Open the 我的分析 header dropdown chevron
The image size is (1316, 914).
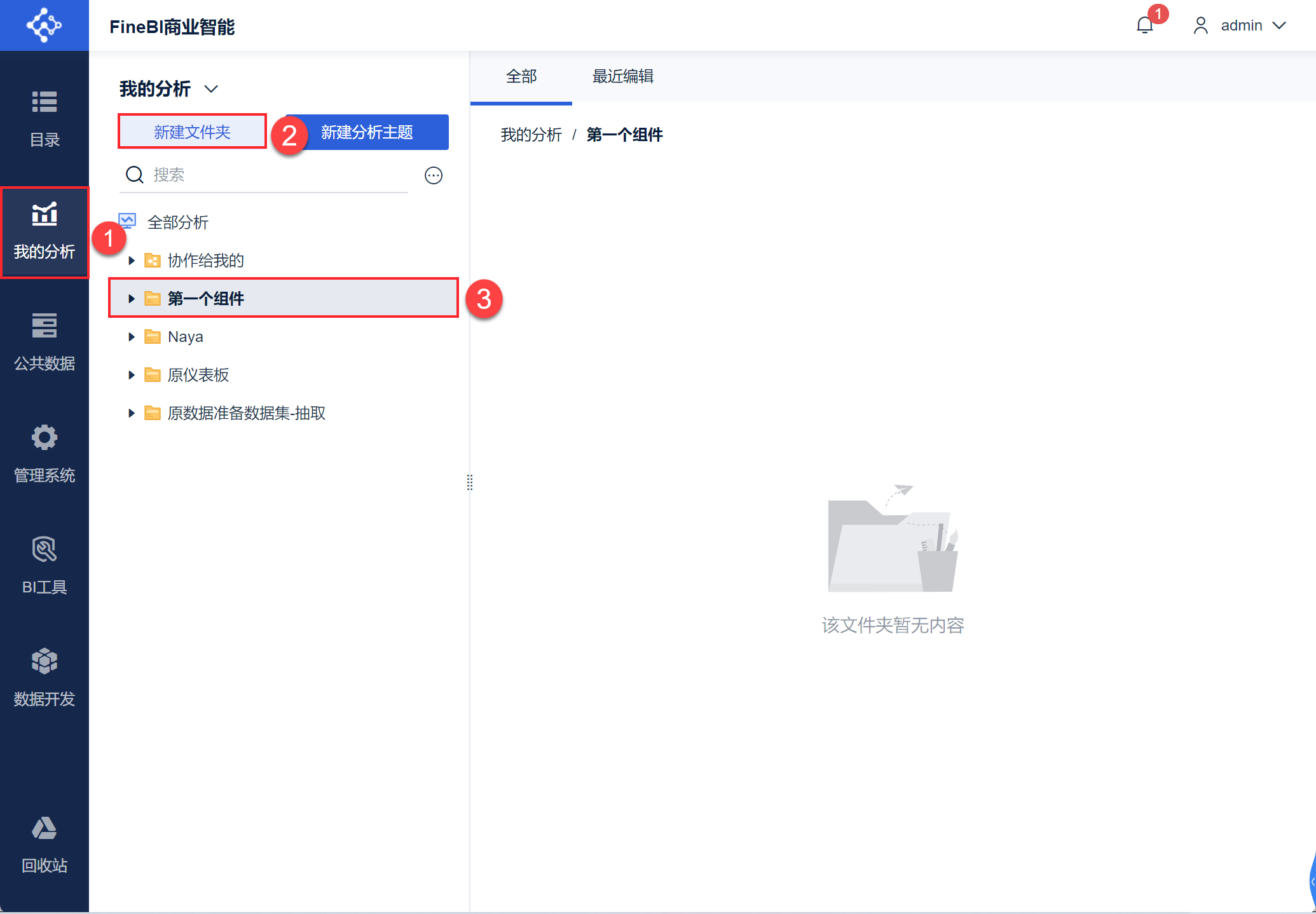(211, 89)
